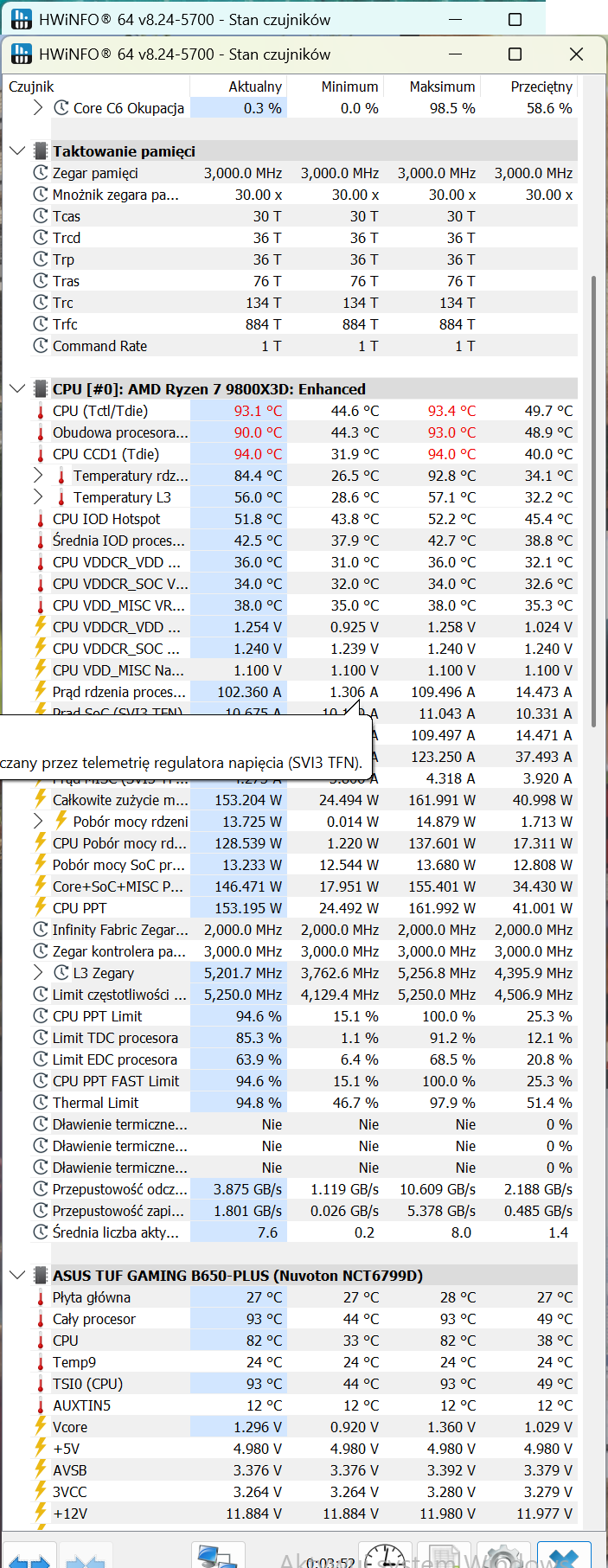Click the Minimum column header
Screen dimensions: 608x1568
click(x=335, y=86)
